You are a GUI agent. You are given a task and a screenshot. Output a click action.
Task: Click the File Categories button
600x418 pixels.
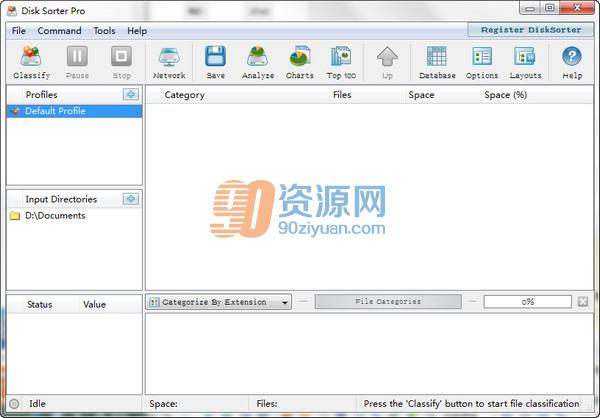(388, 302)
